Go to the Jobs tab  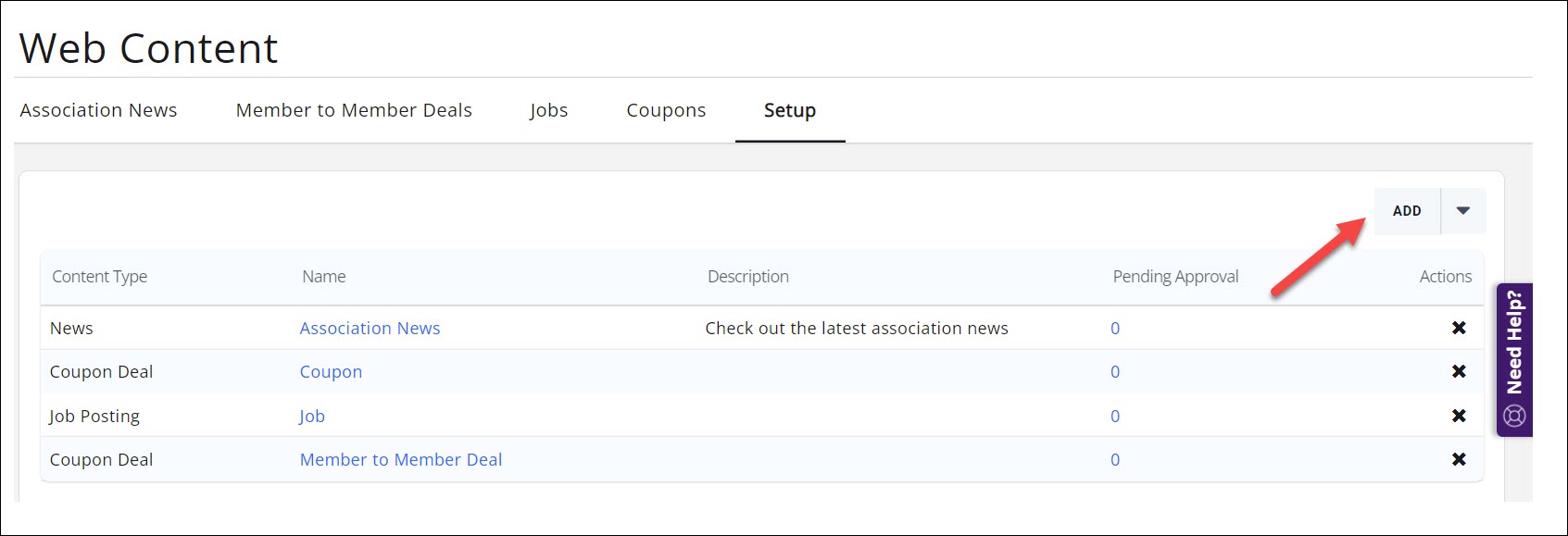(x=548, y=110)
